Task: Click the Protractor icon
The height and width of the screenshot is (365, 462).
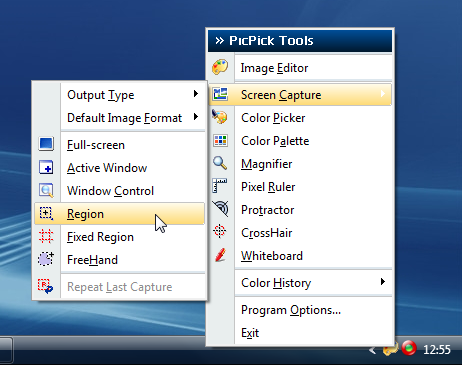Action: [x=220, y=209]
